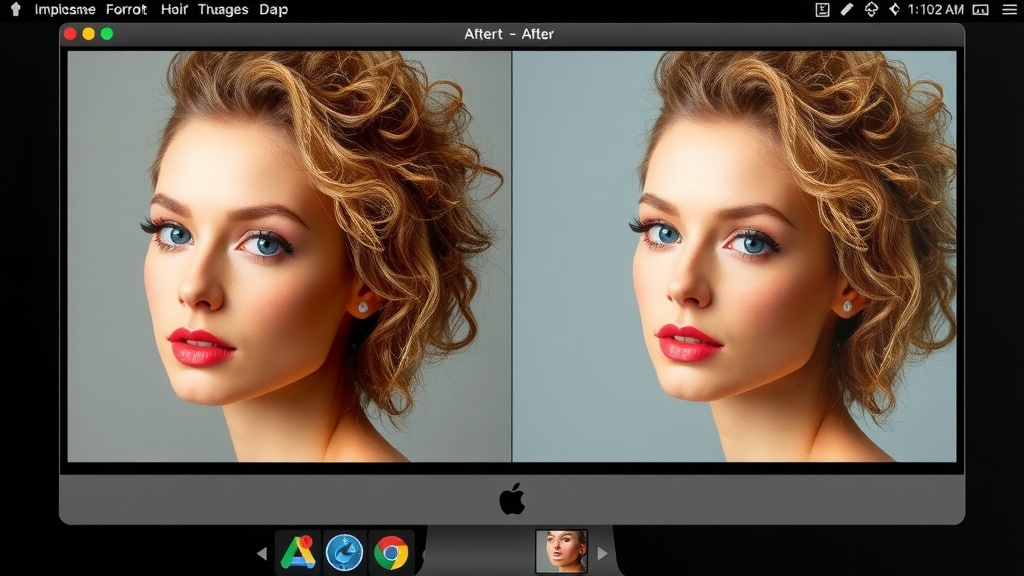Click the Hoir menu item
Image resolution: width=1024 pixels, height=576 pixels.
coord(172,9)
